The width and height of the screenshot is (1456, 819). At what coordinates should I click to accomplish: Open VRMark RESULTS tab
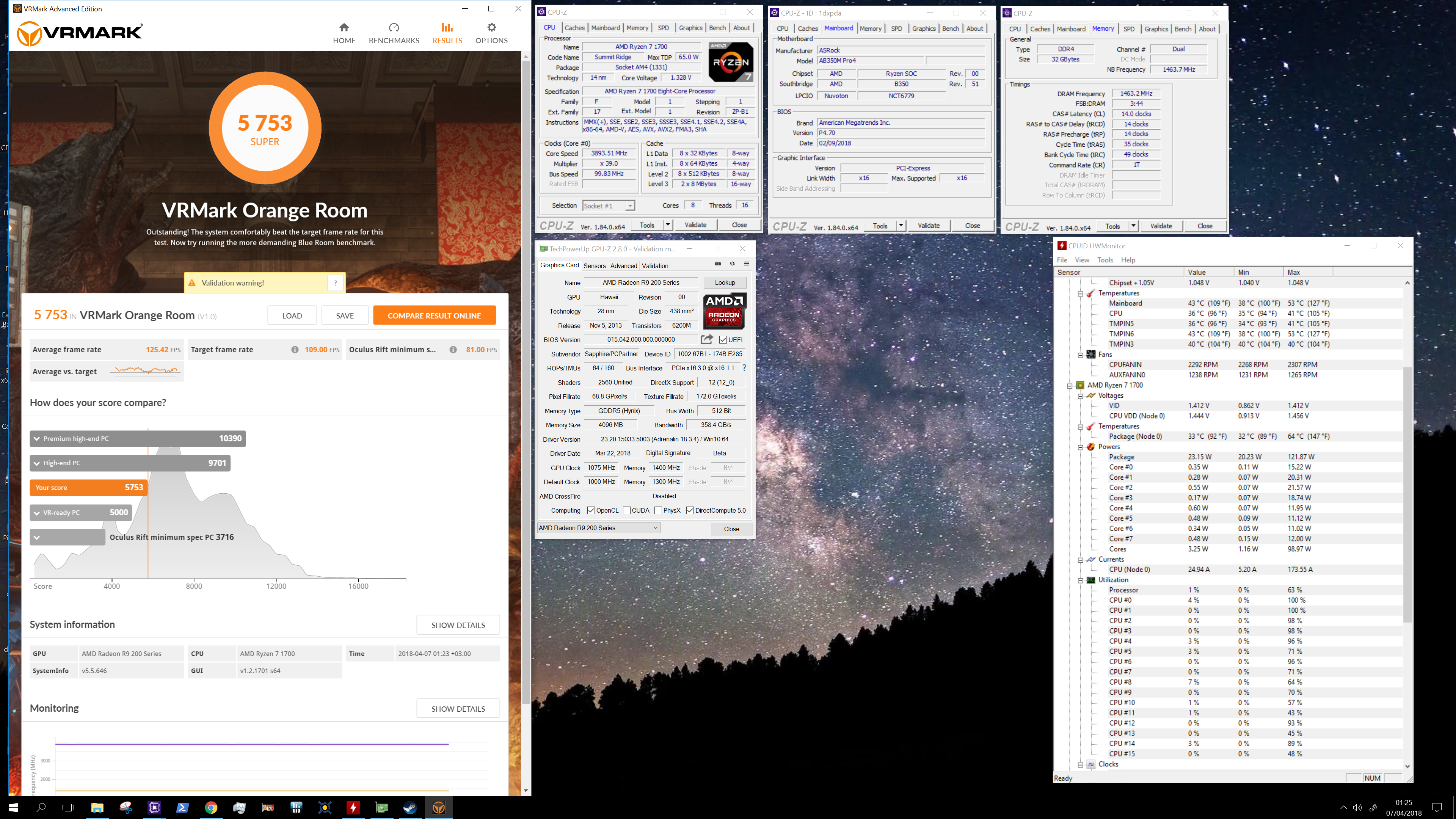pos(447,33)
